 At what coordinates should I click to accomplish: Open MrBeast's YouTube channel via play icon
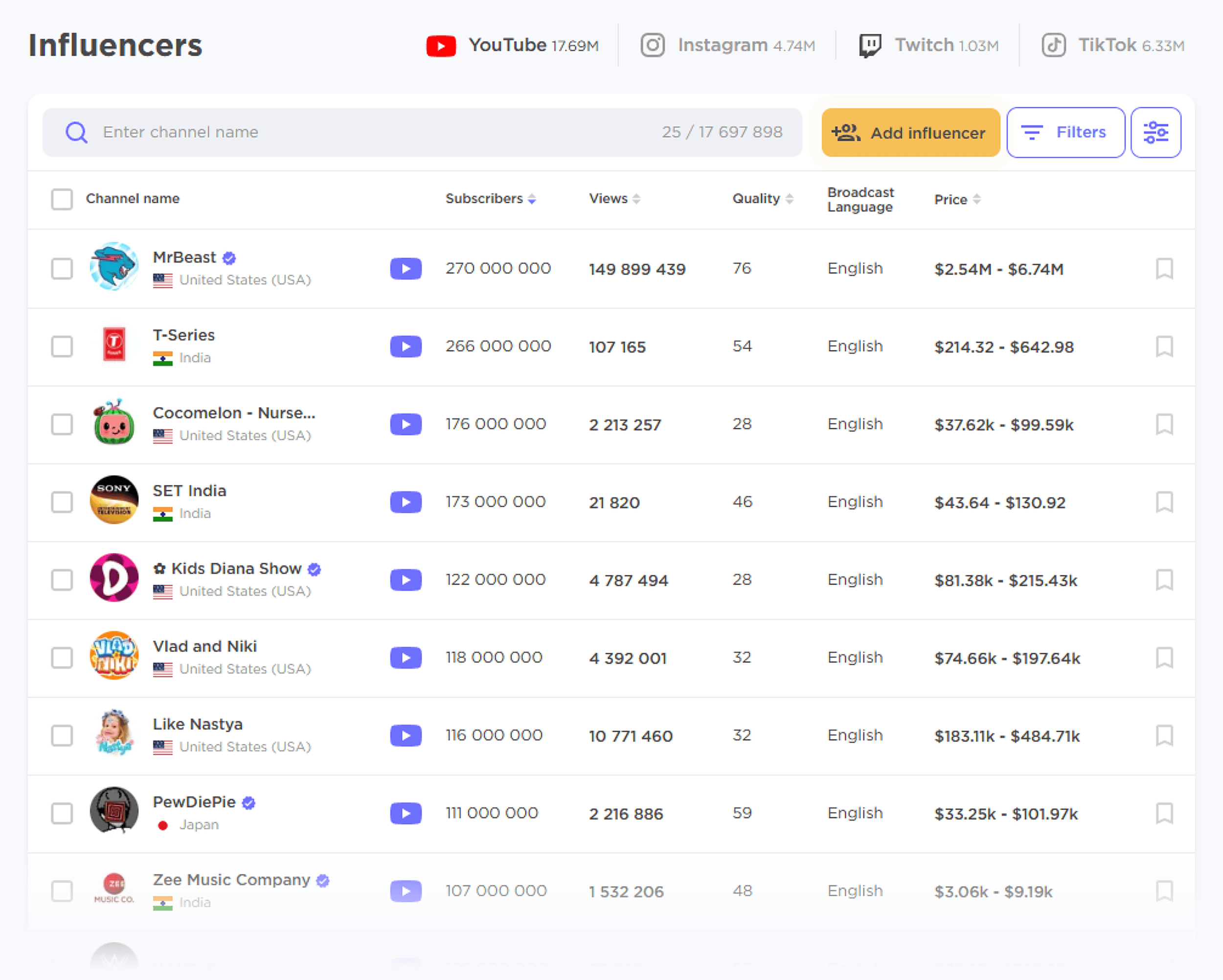(x=405, y=269)
